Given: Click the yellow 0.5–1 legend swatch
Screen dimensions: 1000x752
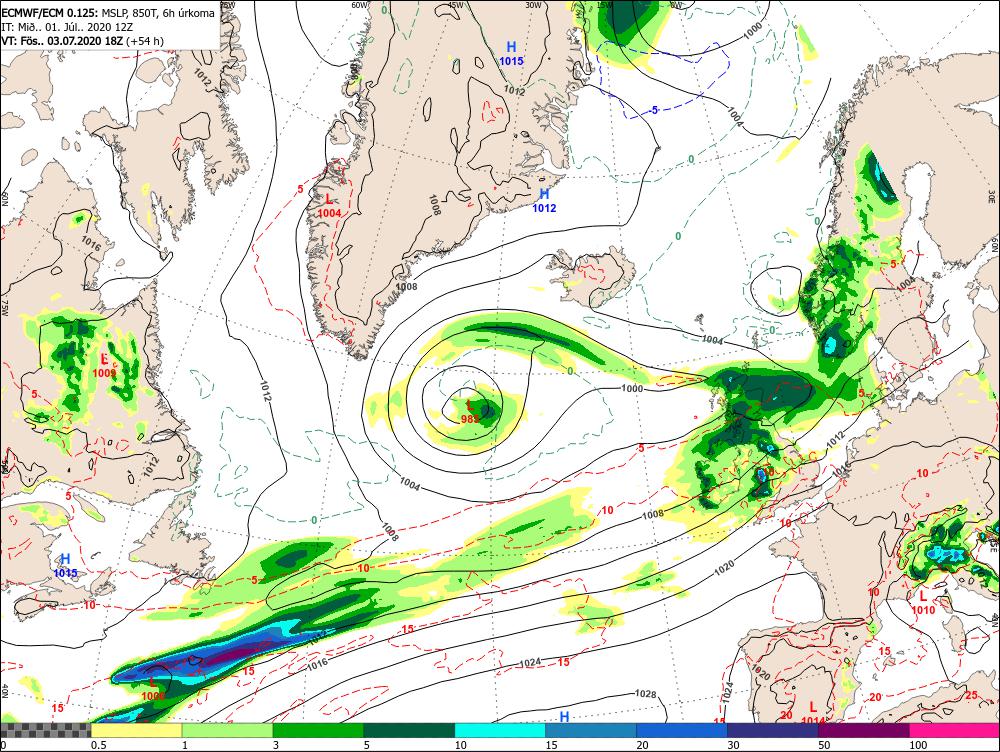Looking at the screenshot, I should click(x=136, y=730).
